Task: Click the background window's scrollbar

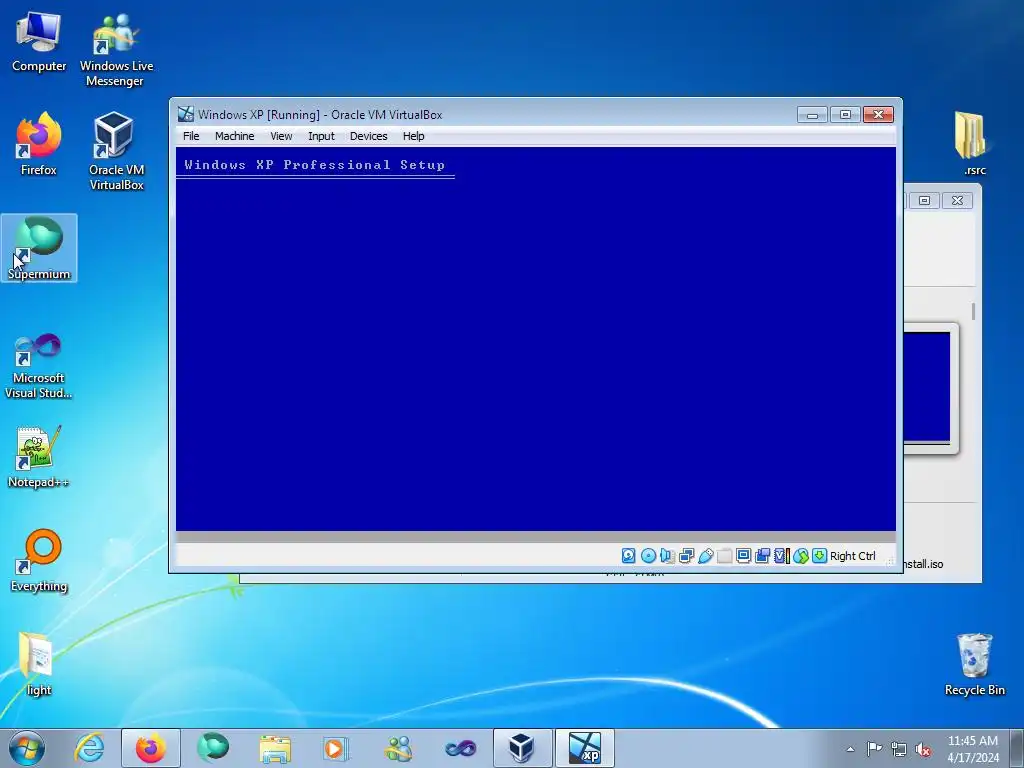Action: point(973,312)
